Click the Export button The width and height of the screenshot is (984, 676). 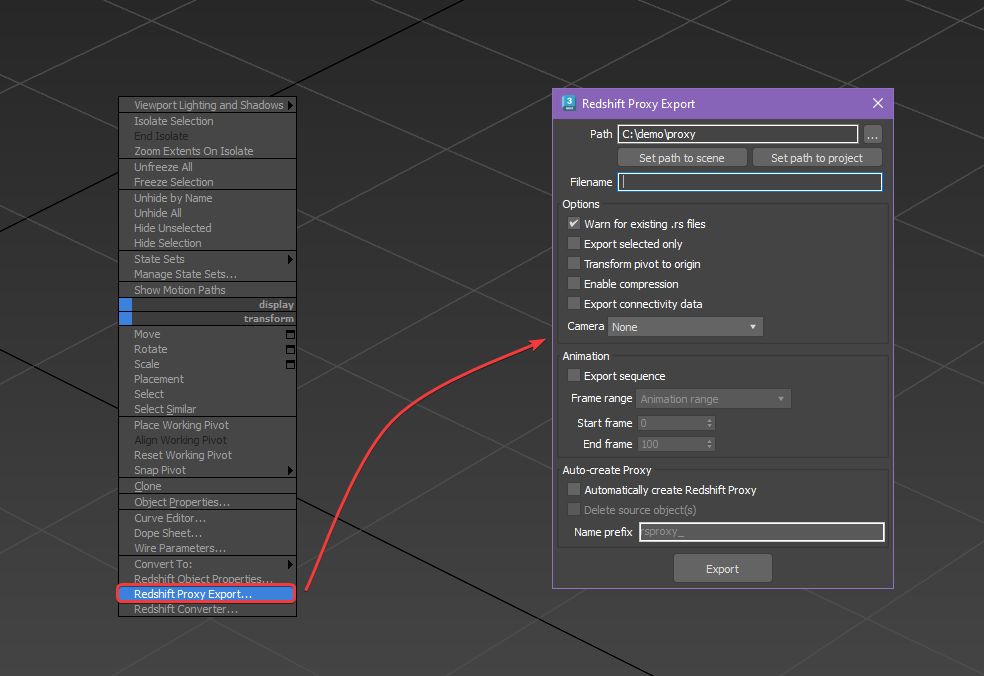[722, 569]
